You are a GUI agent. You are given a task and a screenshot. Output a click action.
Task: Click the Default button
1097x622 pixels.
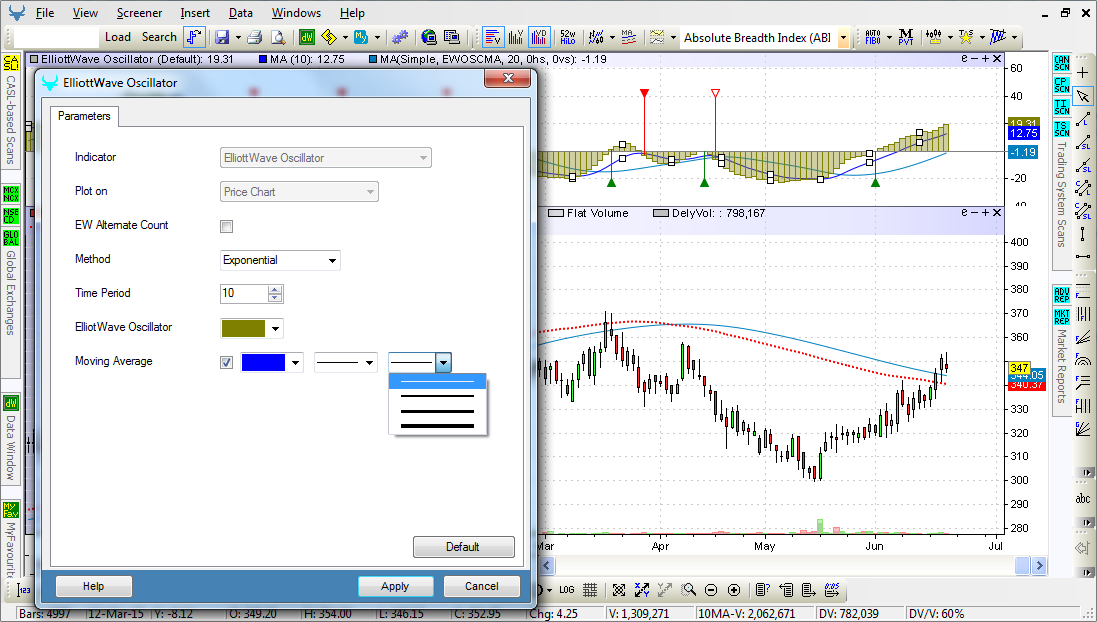click(x=463, y=547)
